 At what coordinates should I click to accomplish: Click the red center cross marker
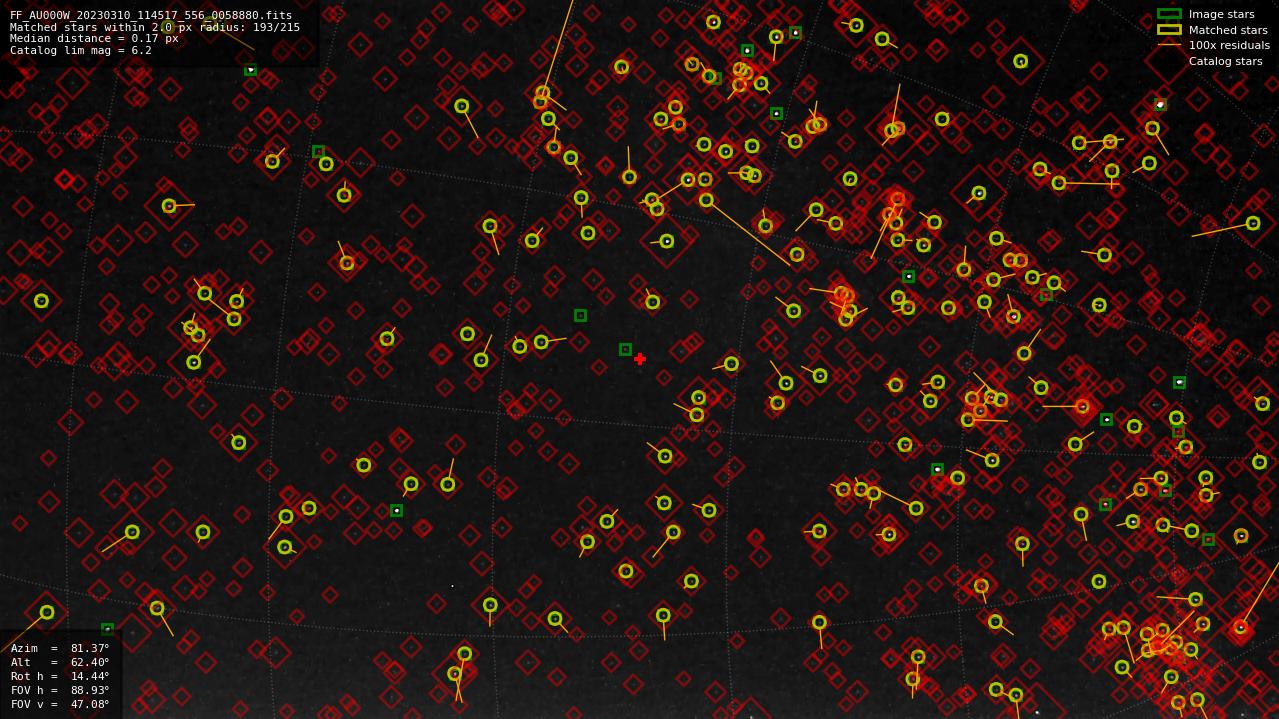click(x=640, y=359)
